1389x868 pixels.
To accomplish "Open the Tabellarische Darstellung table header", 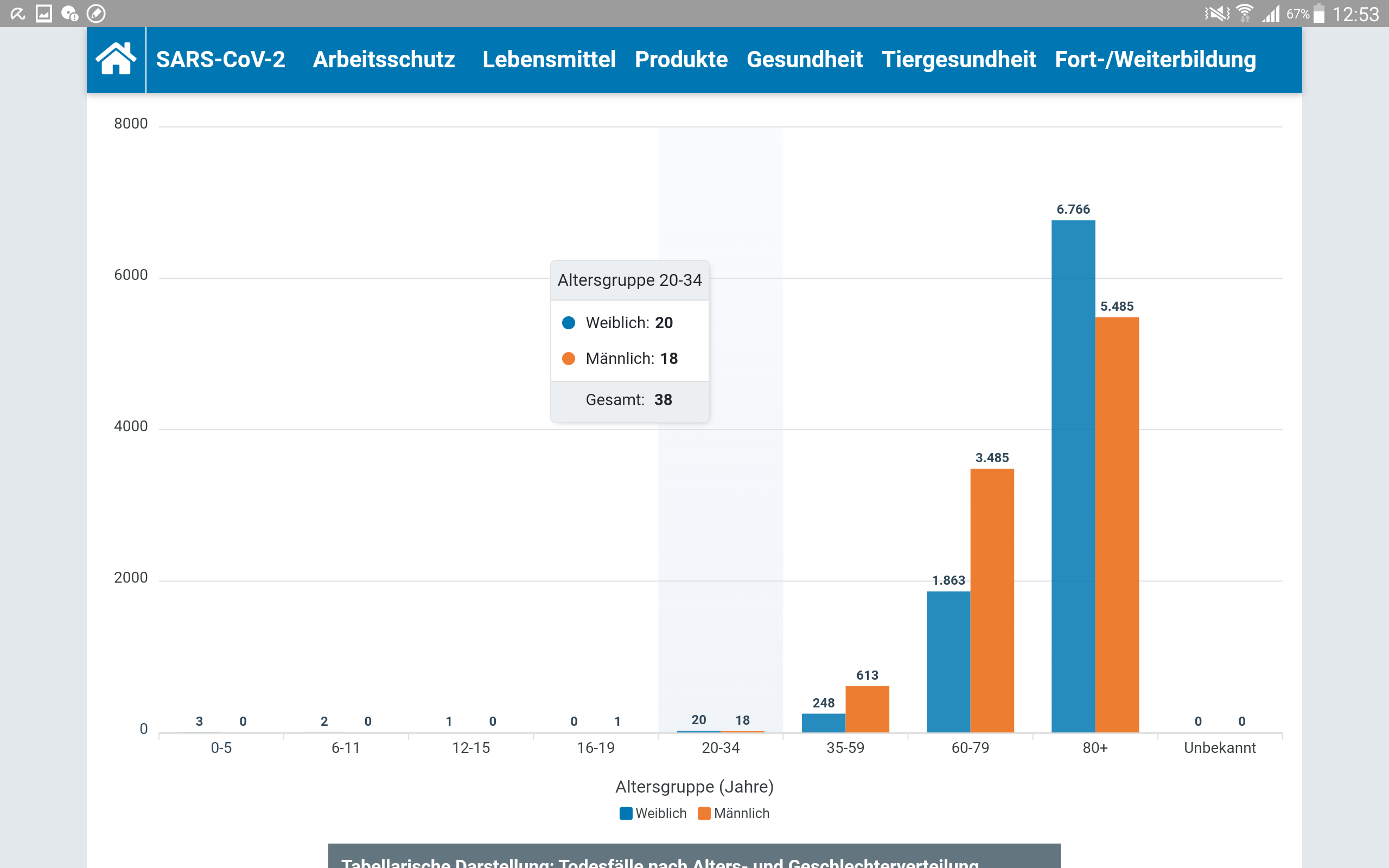I will [x=694, y=856].
